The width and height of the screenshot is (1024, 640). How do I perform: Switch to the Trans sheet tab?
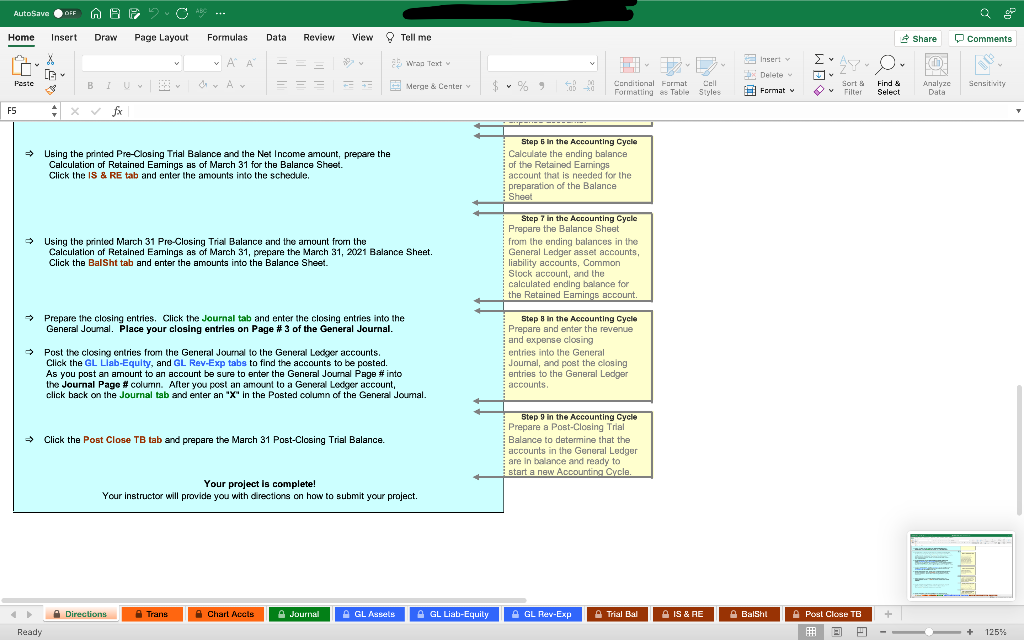(x=152, y=614)
